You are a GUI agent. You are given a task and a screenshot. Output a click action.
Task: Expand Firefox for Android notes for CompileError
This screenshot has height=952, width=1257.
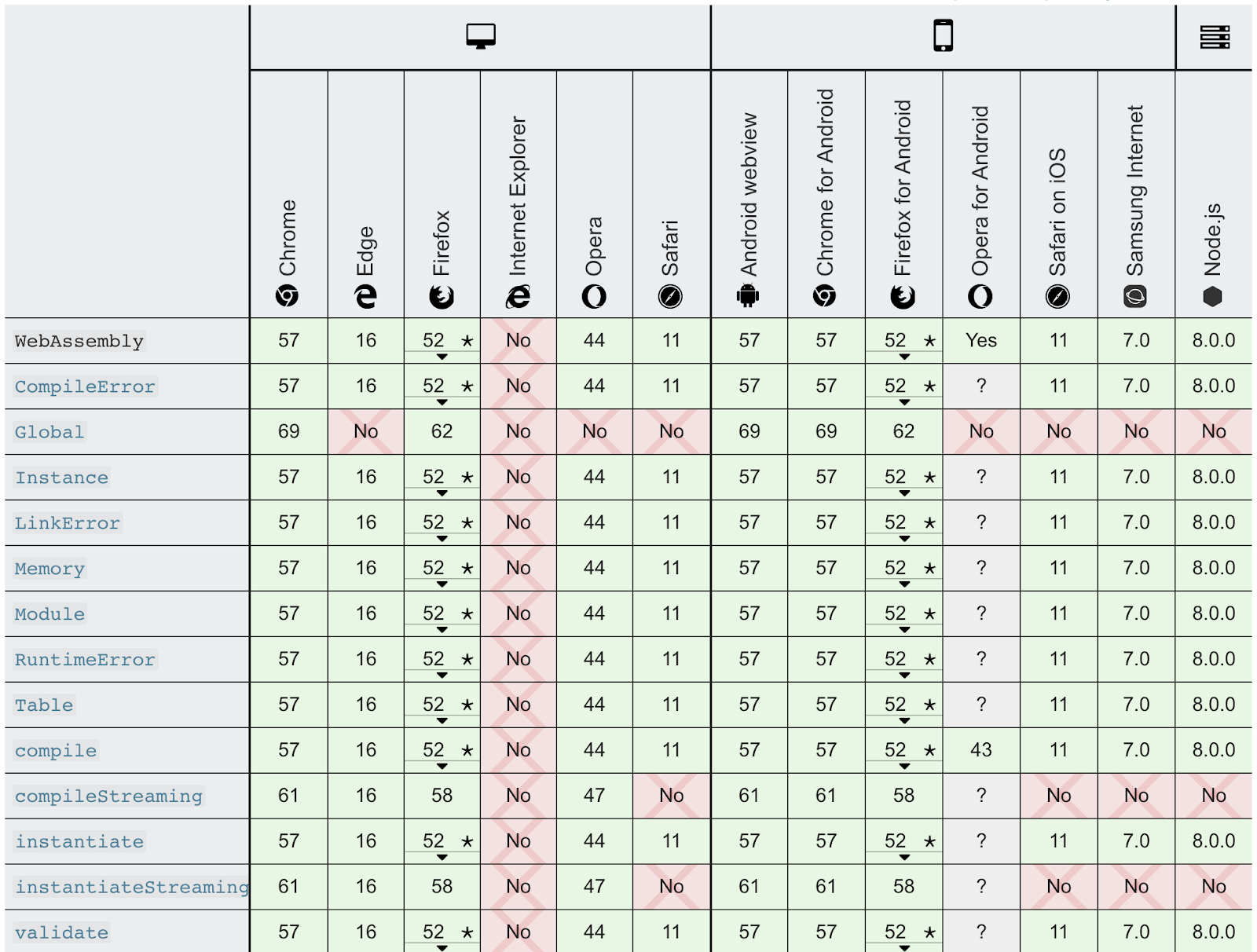pyautogui.click(x=905, y=403)
